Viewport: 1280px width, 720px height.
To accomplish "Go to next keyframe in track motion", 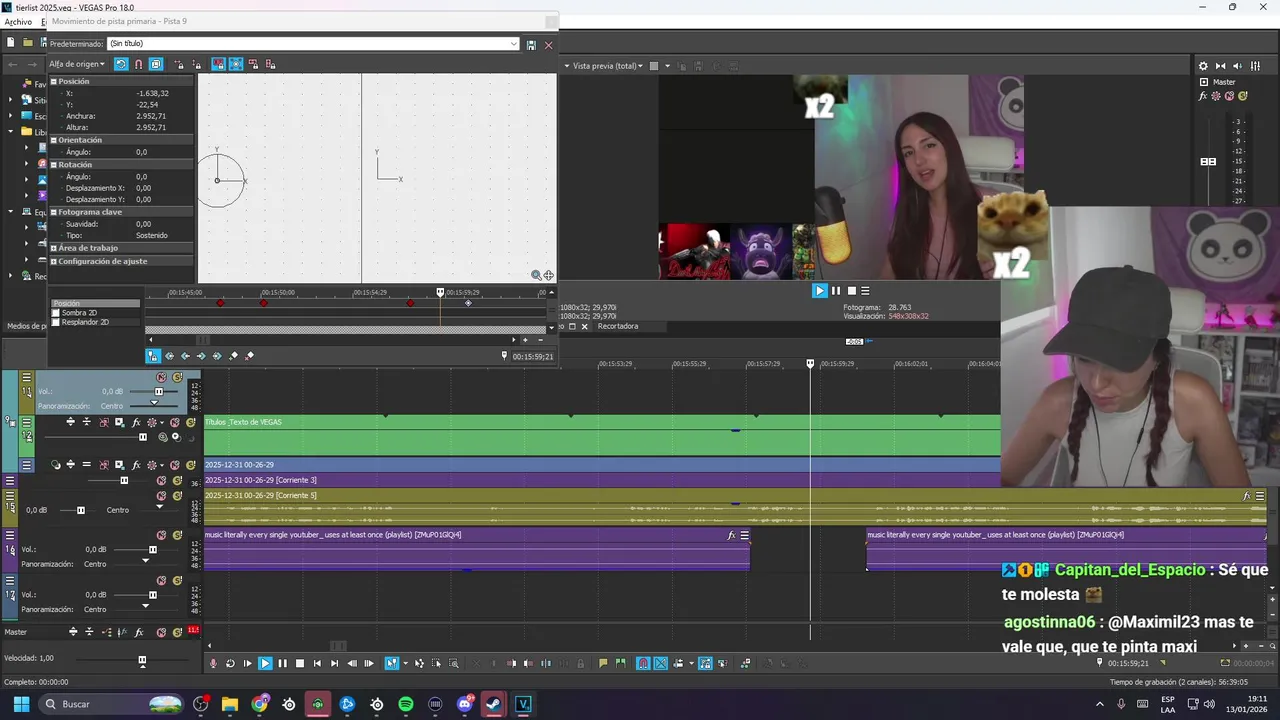I will coord(201,356).
